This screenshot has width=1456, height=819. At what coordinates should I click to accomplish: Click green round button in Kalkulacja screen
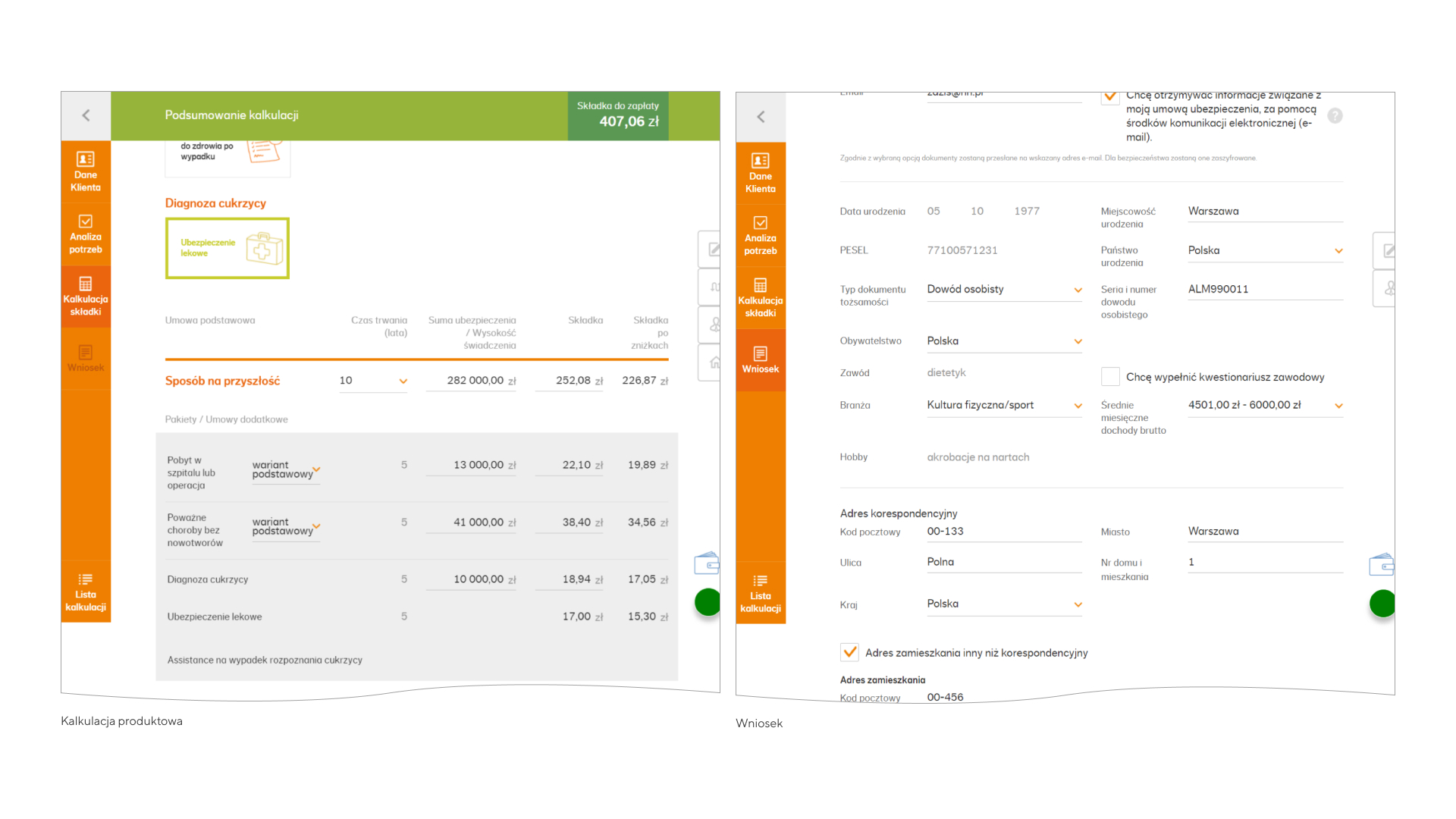point(708,602)
